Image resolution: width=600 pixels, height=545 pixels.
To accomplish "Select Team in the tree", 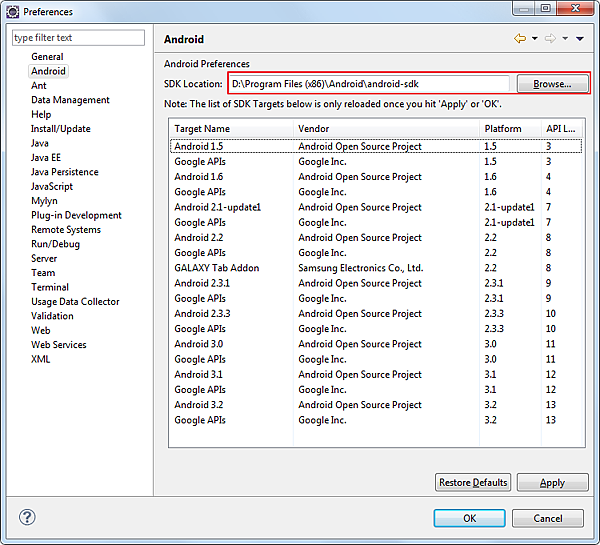I will [43, 273].
